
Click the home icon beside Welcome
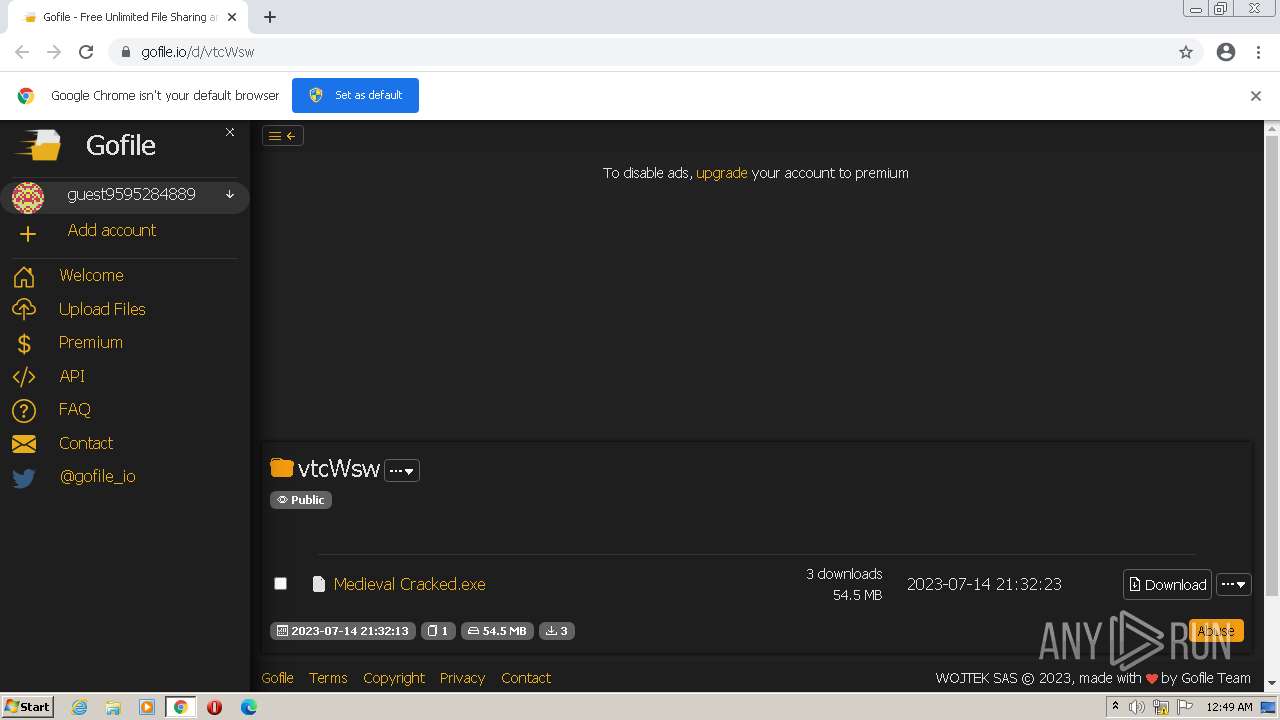click(x=24, y=277)
